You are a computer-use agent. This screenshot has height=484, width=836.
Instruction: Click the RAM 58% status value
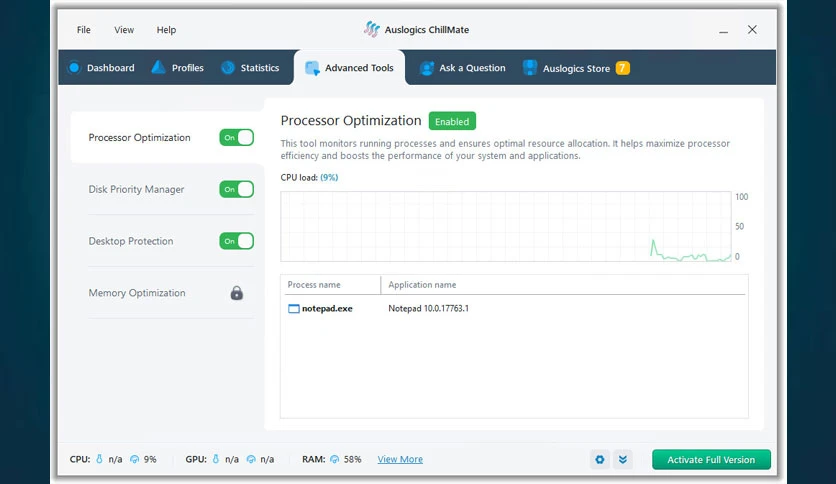click(352, 459)
